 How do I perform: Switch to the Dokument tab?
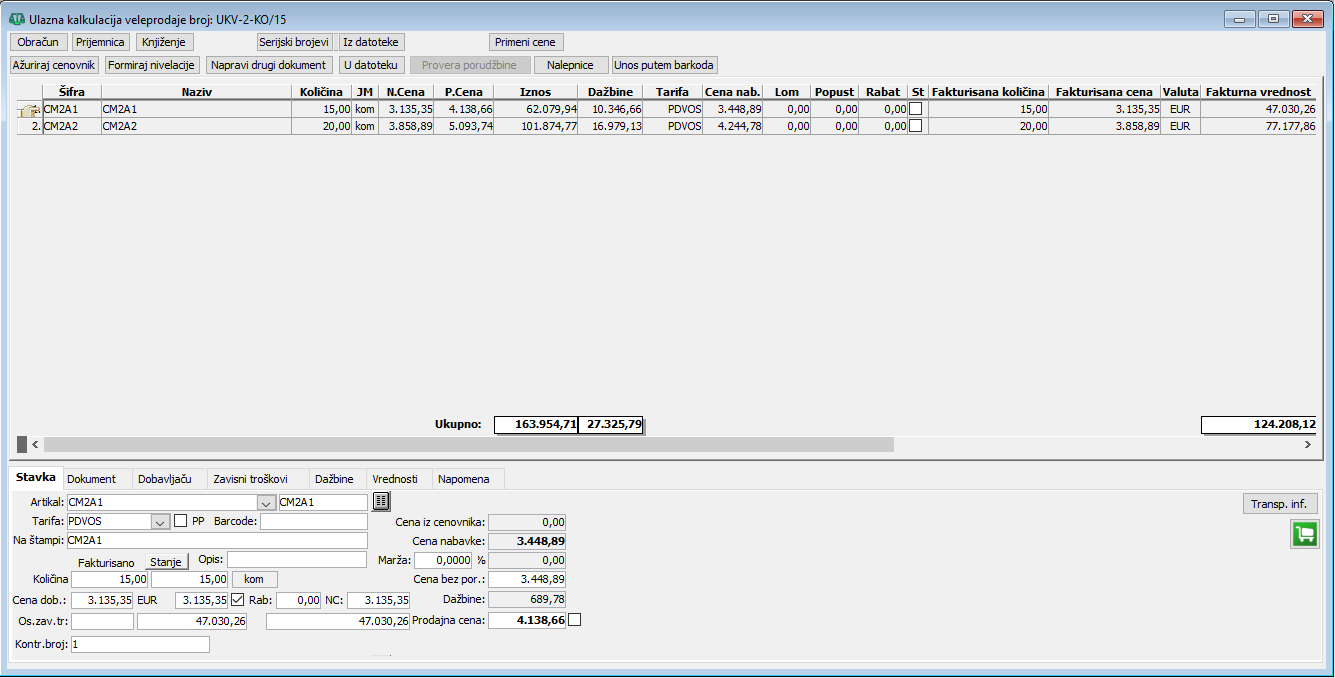click(91, 479)
